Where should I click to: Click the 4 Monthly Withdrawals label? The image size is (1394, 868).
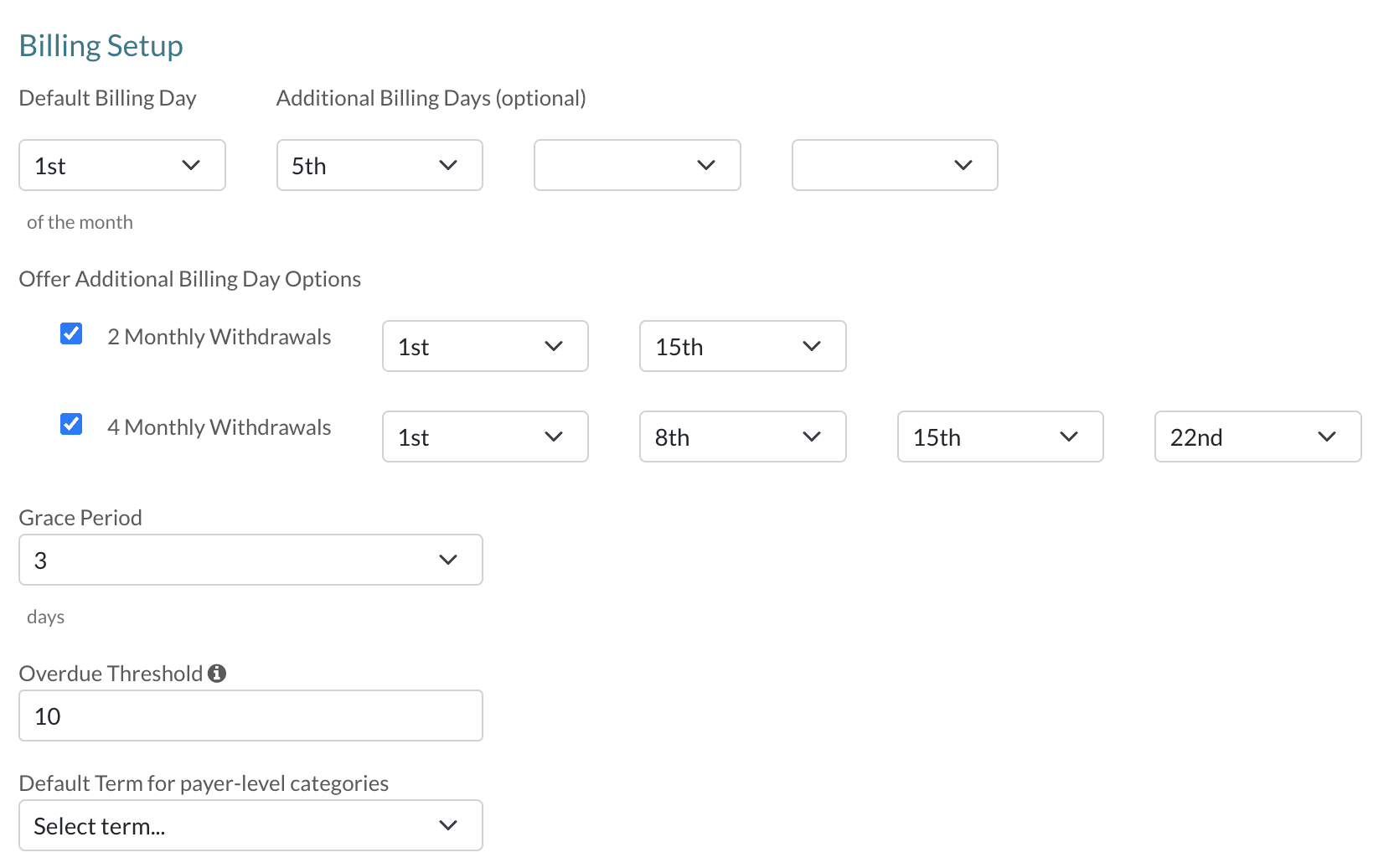[x=219, y=427]
